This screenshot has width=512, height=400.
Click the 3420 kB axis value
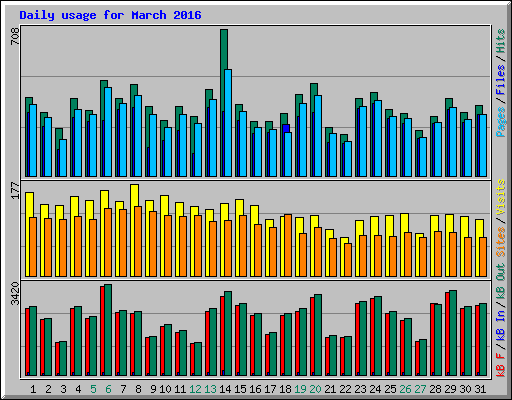tap(15, 293)
